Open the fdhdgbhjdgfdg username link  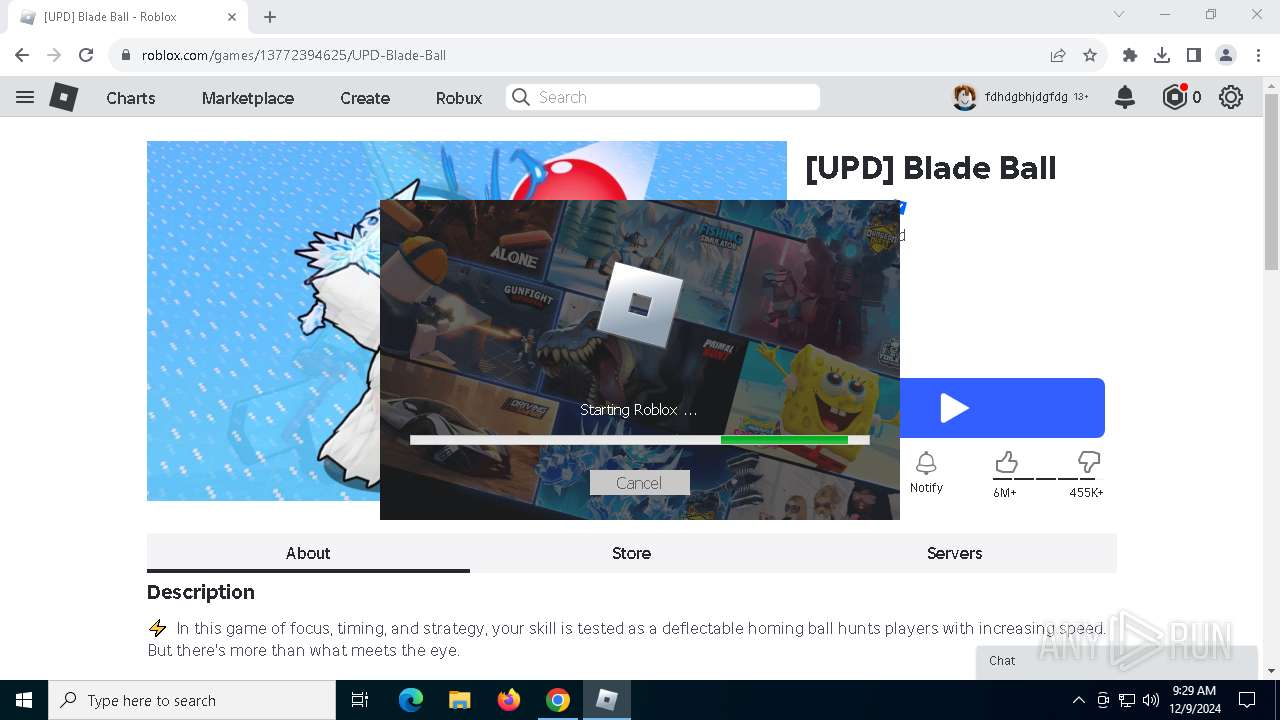[x=1026, y=97]
